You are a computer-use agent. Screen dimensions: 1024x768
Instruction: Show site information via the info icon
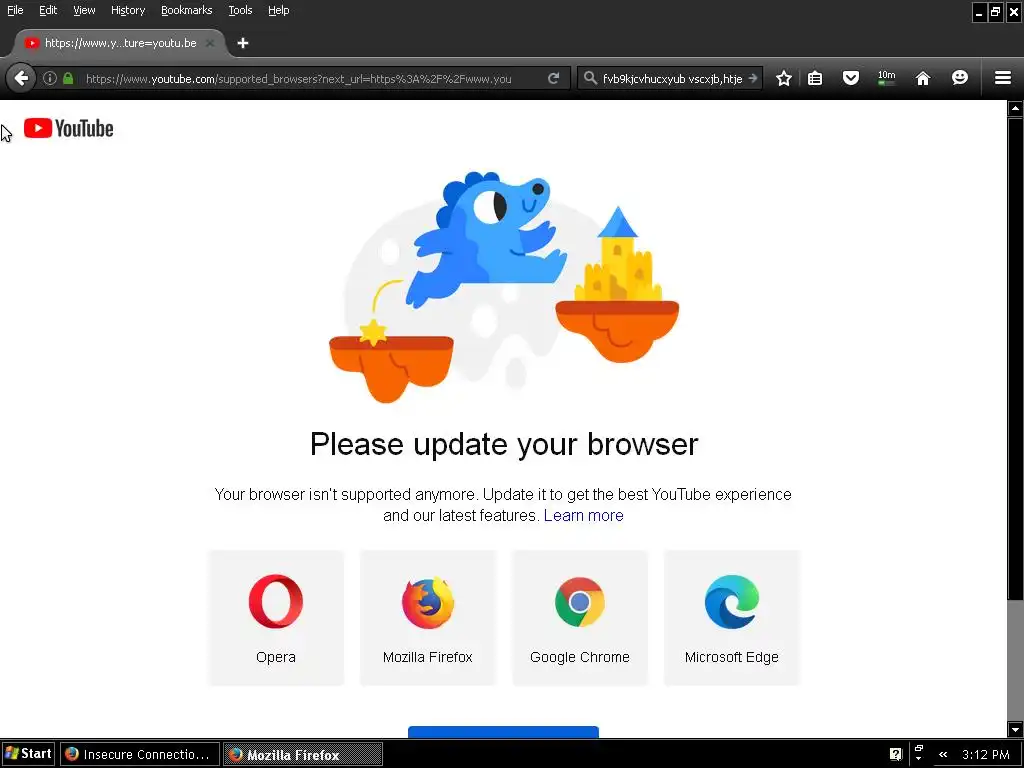[50, 78]
